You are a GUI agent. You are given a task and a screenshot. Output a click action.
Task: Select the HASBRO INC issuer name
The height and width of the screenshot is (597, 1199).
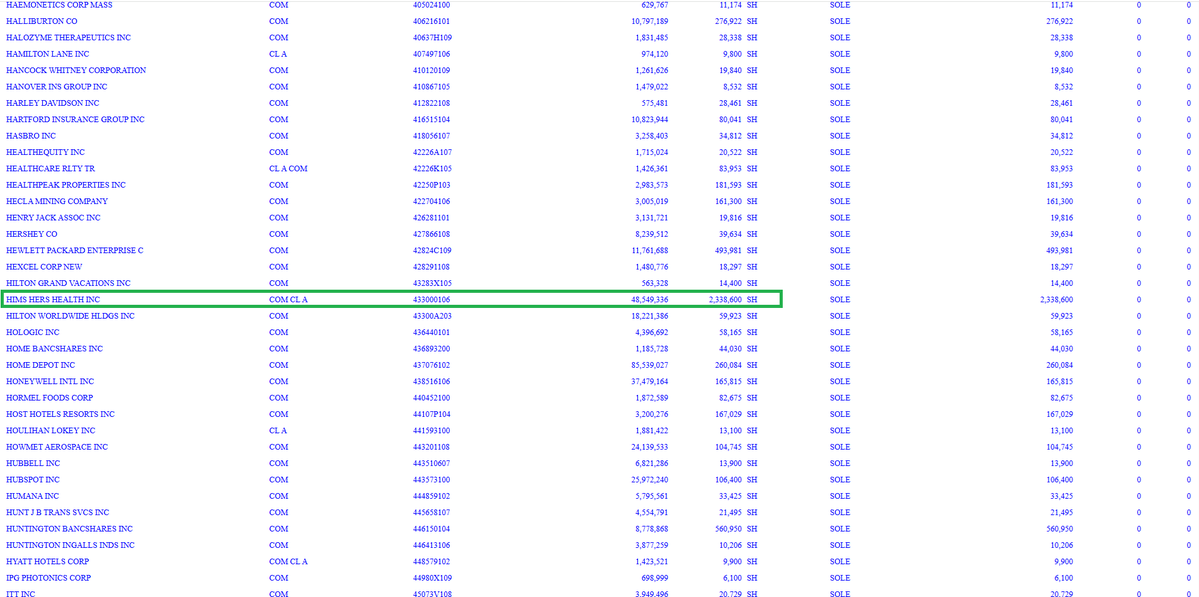tap(31, 136)
